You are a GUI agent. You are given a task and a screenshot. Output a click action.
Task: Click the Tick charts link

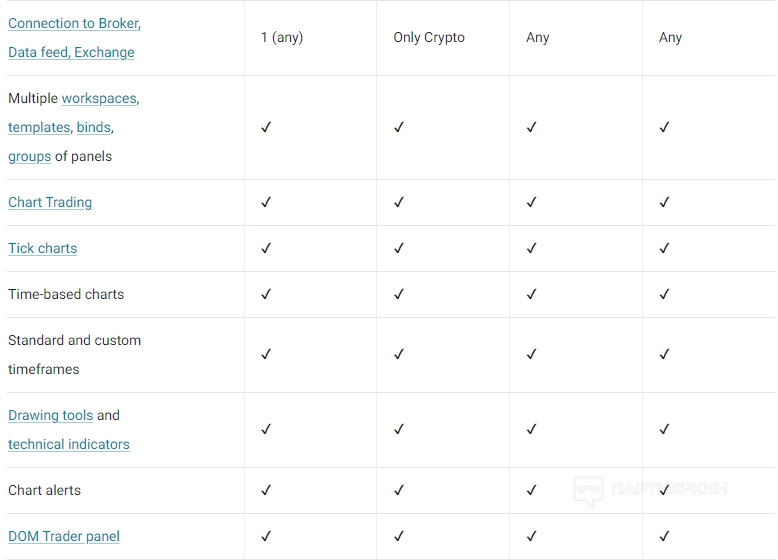pos(42,248)
